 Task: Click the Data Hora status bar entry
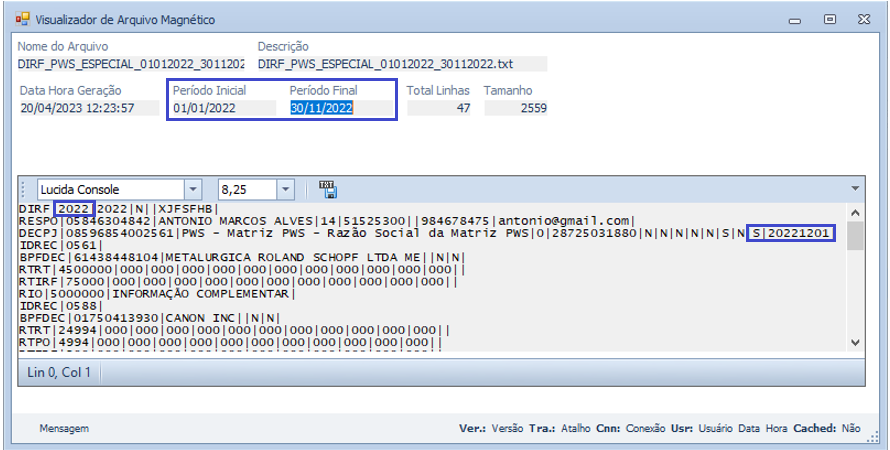tap(763, 428)
